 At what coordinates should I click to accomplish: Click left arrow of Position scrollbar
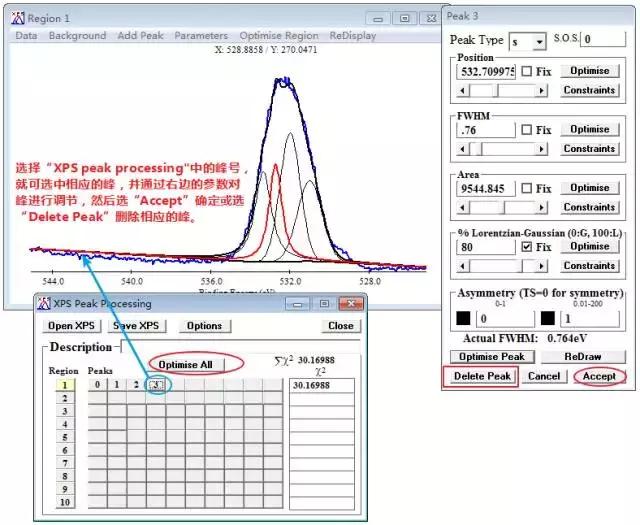point(462,90)
